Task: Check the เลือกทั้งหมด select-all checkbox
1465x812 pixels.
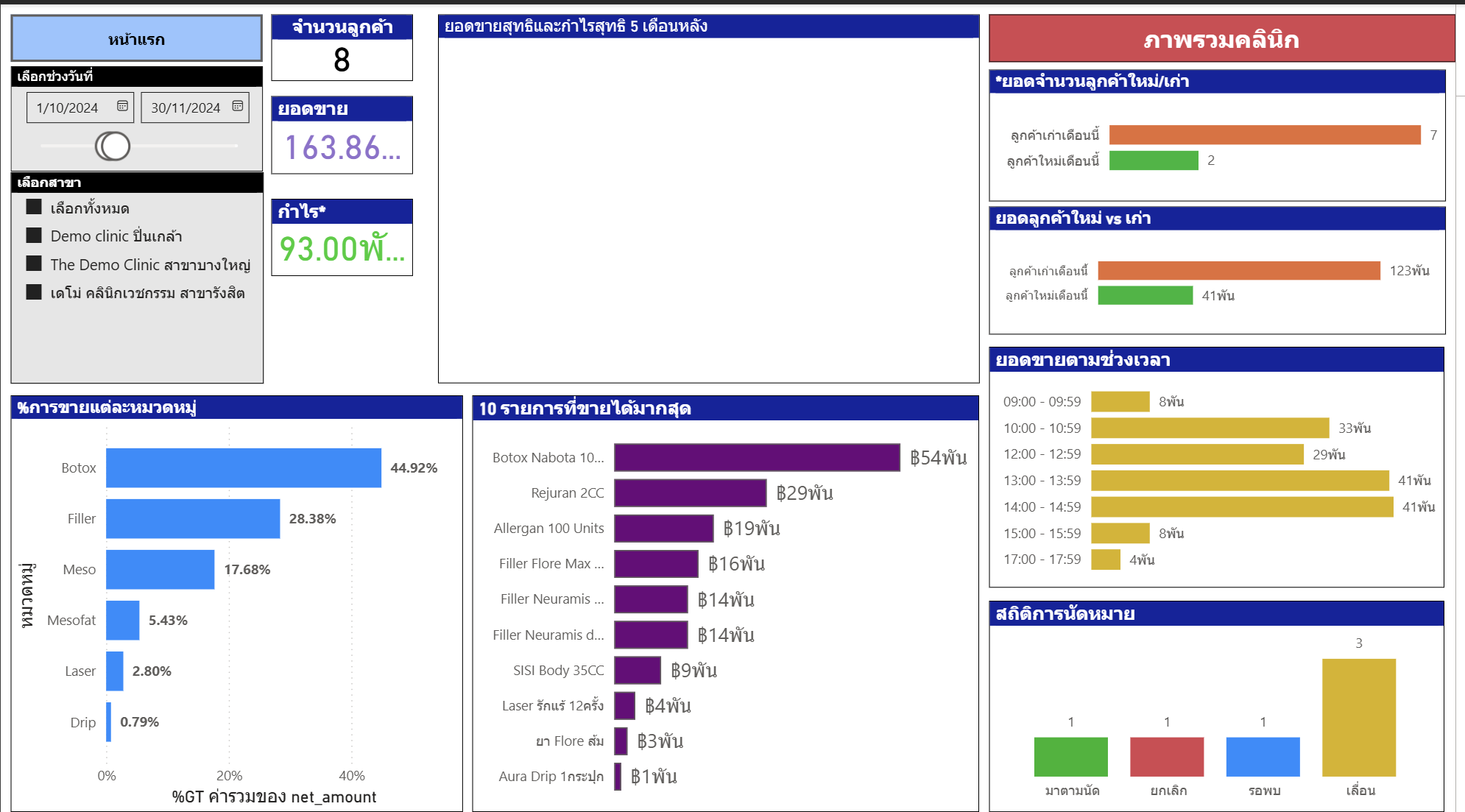Action: [x=34, y=208]
